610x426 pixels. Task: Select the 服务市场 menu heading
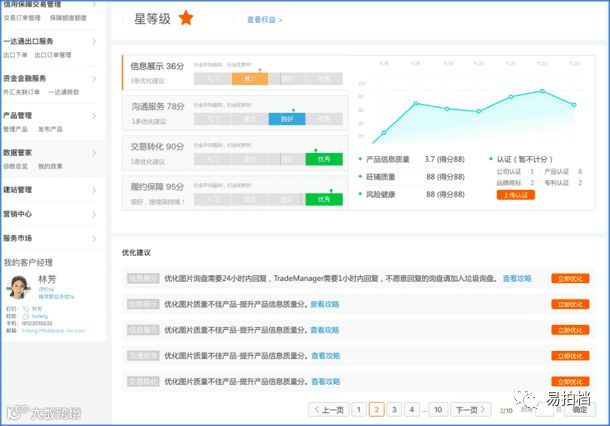click(18, 238)
